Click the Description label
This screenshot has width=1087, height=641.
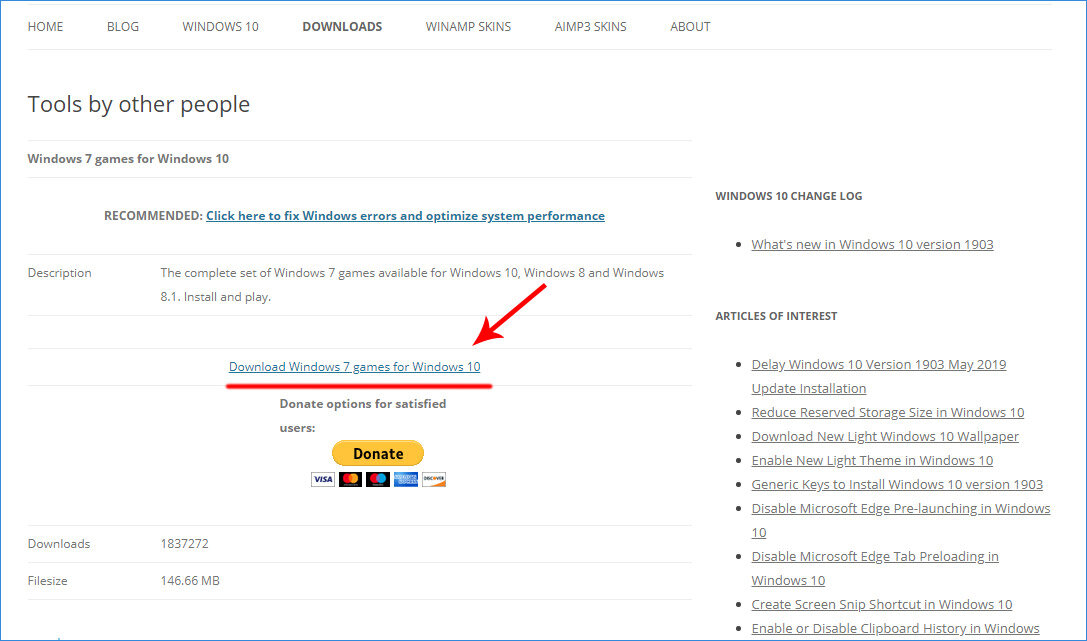click(x=60, y=273)
